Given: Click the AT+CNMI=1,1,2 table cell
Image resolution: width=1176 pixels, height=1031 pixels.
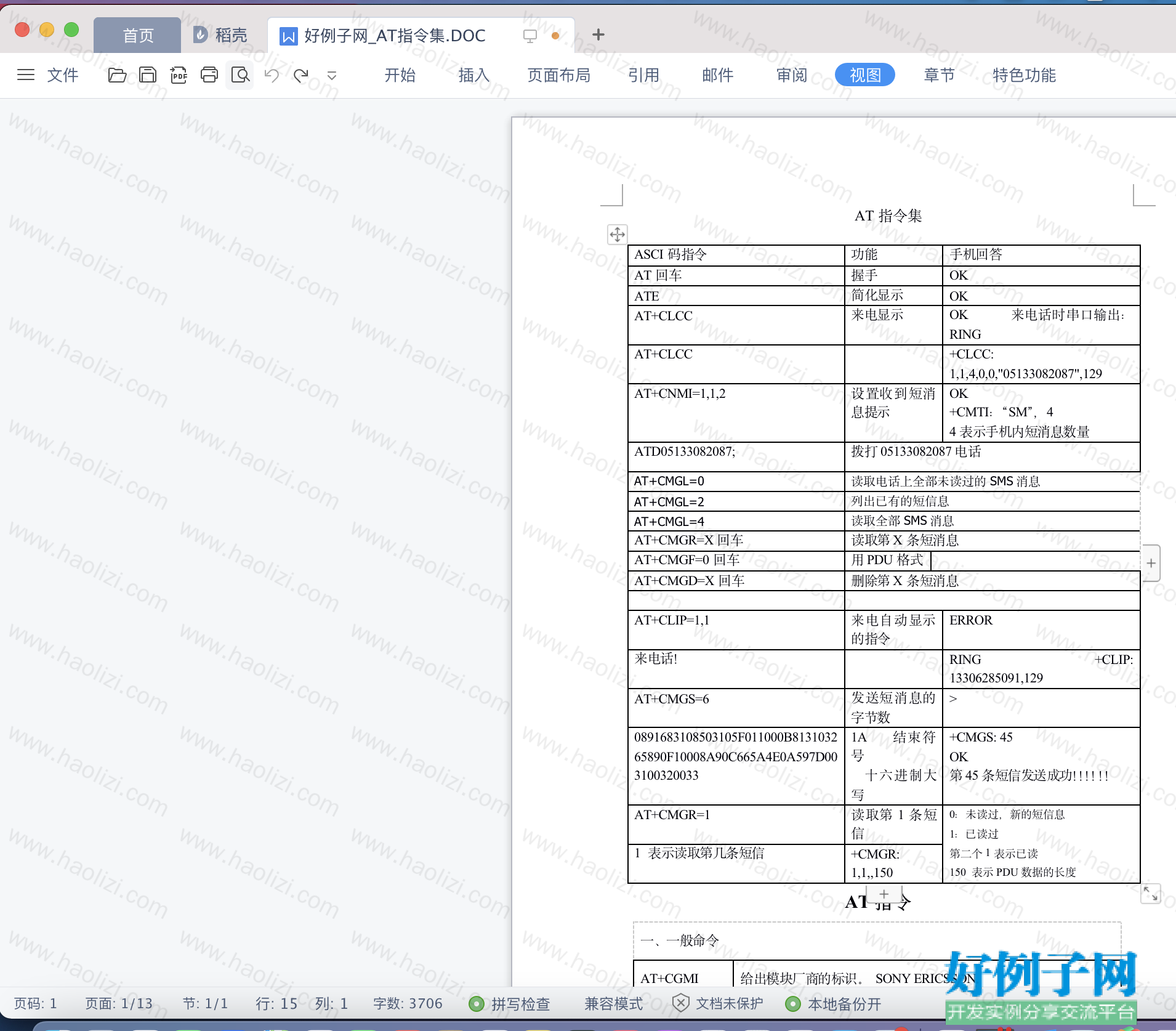Looking at the screenshot, I should (736, 413).
